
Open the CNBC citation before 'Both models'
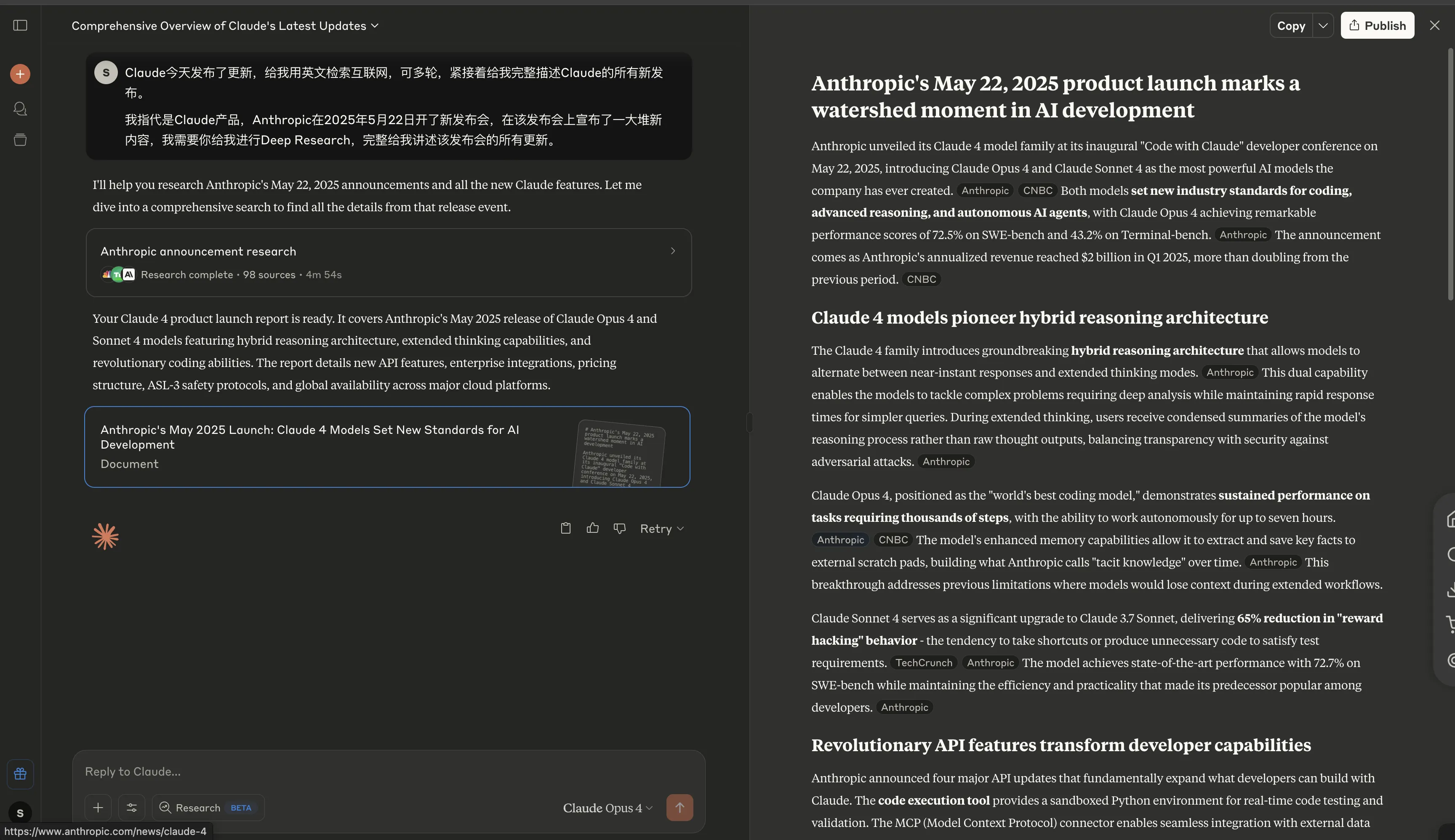click(x=1038, y=190)
